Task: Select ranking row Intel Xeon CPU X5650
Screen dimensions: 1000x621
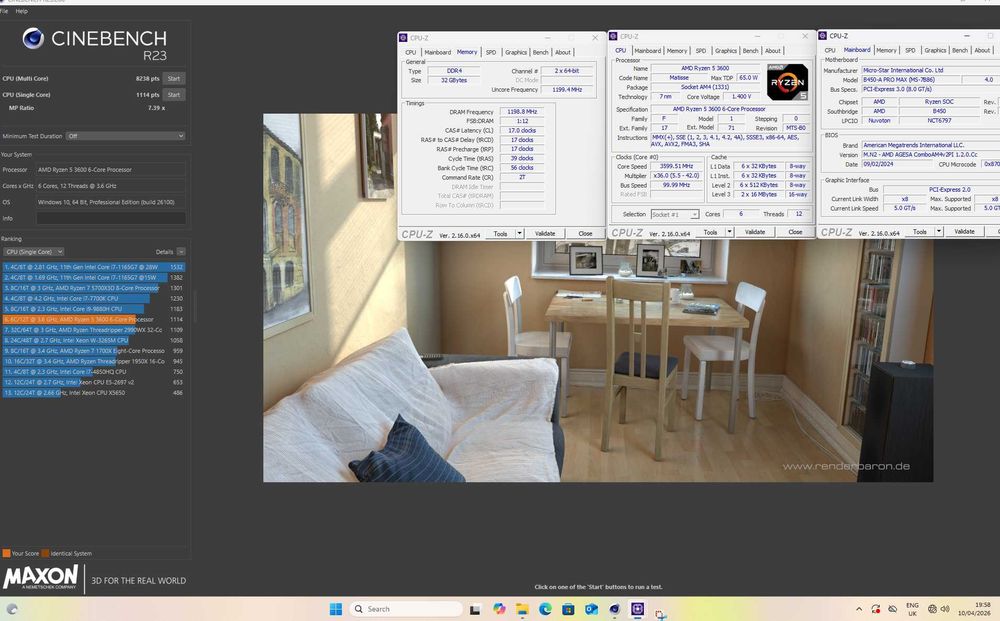Action: (x=94, y=393)
